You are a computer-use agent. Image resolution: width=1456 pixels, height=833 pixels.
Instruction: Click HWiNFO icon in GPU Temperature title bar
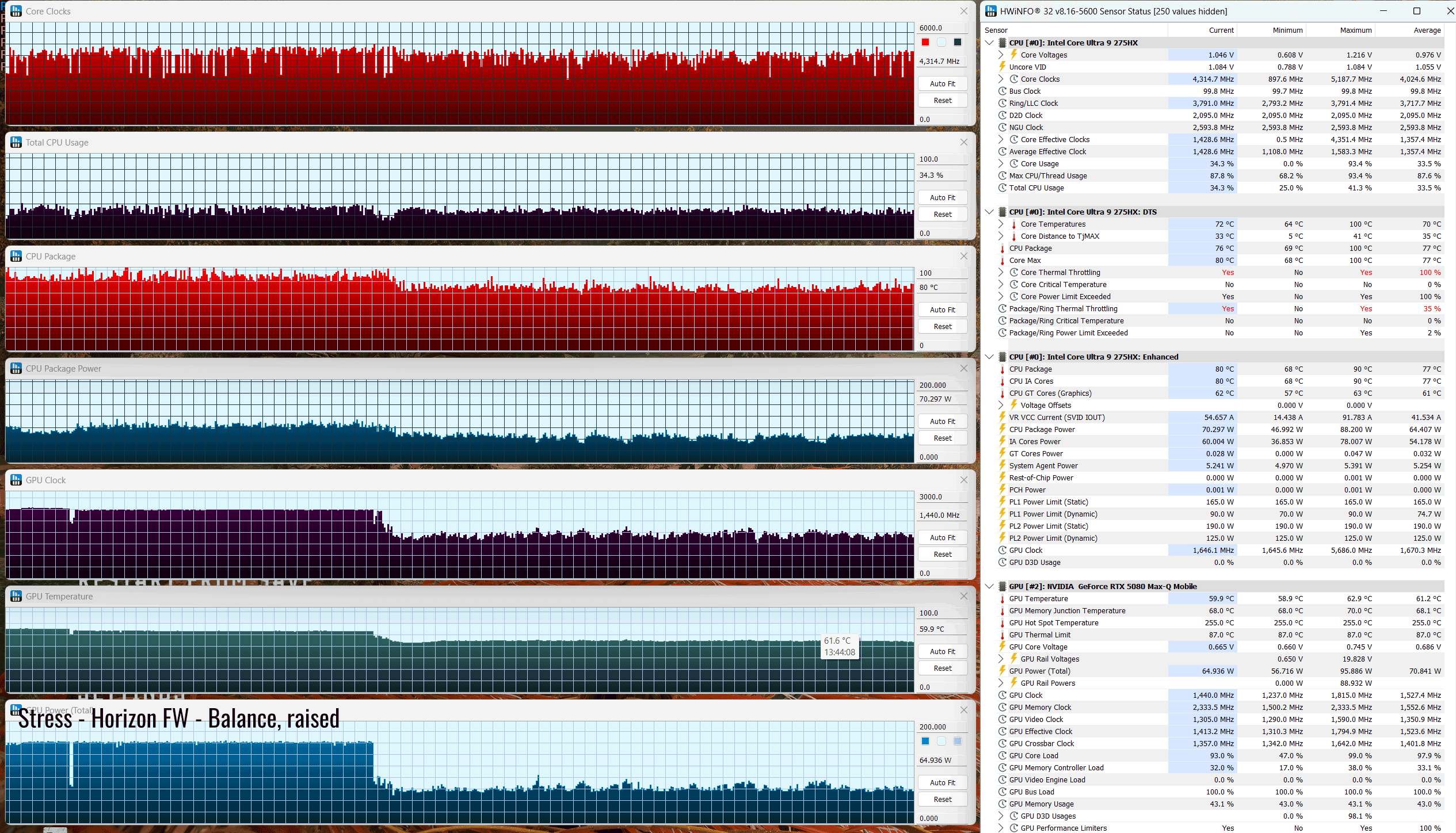click(16, 596)
